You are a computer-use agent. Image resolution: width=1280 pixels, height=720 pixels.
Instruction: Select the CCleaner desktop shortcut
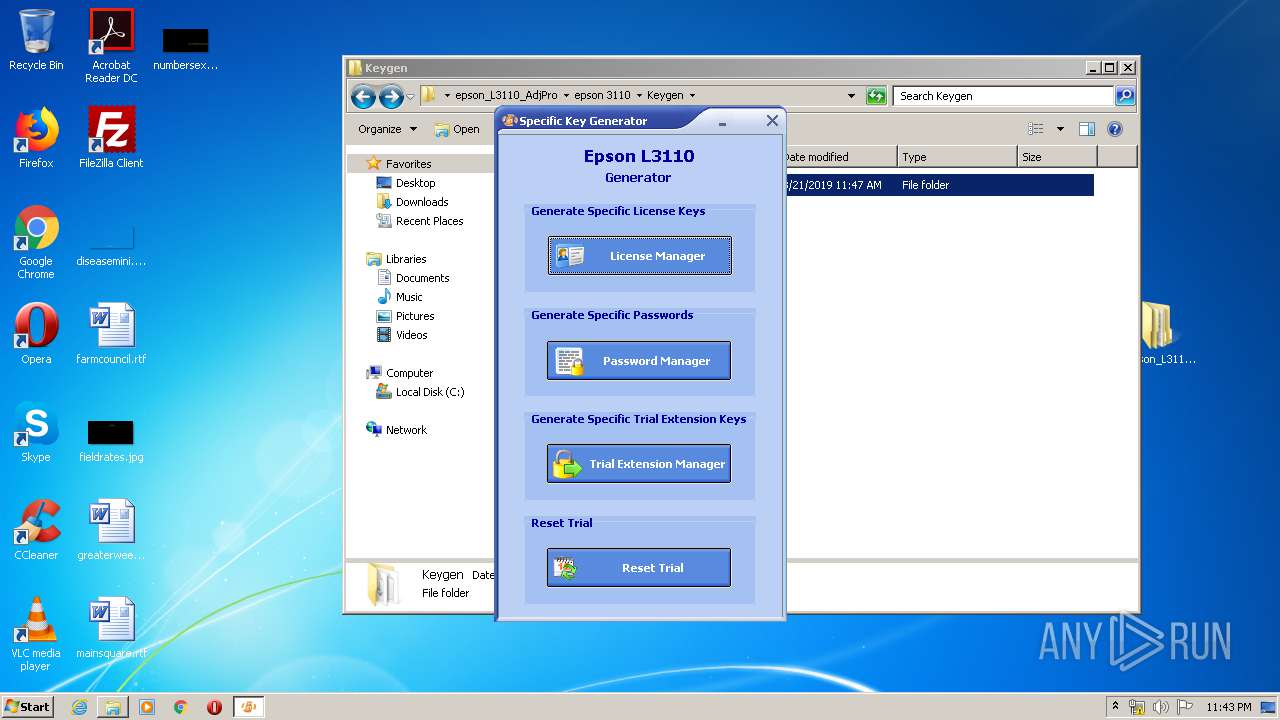tap(36, 530)
